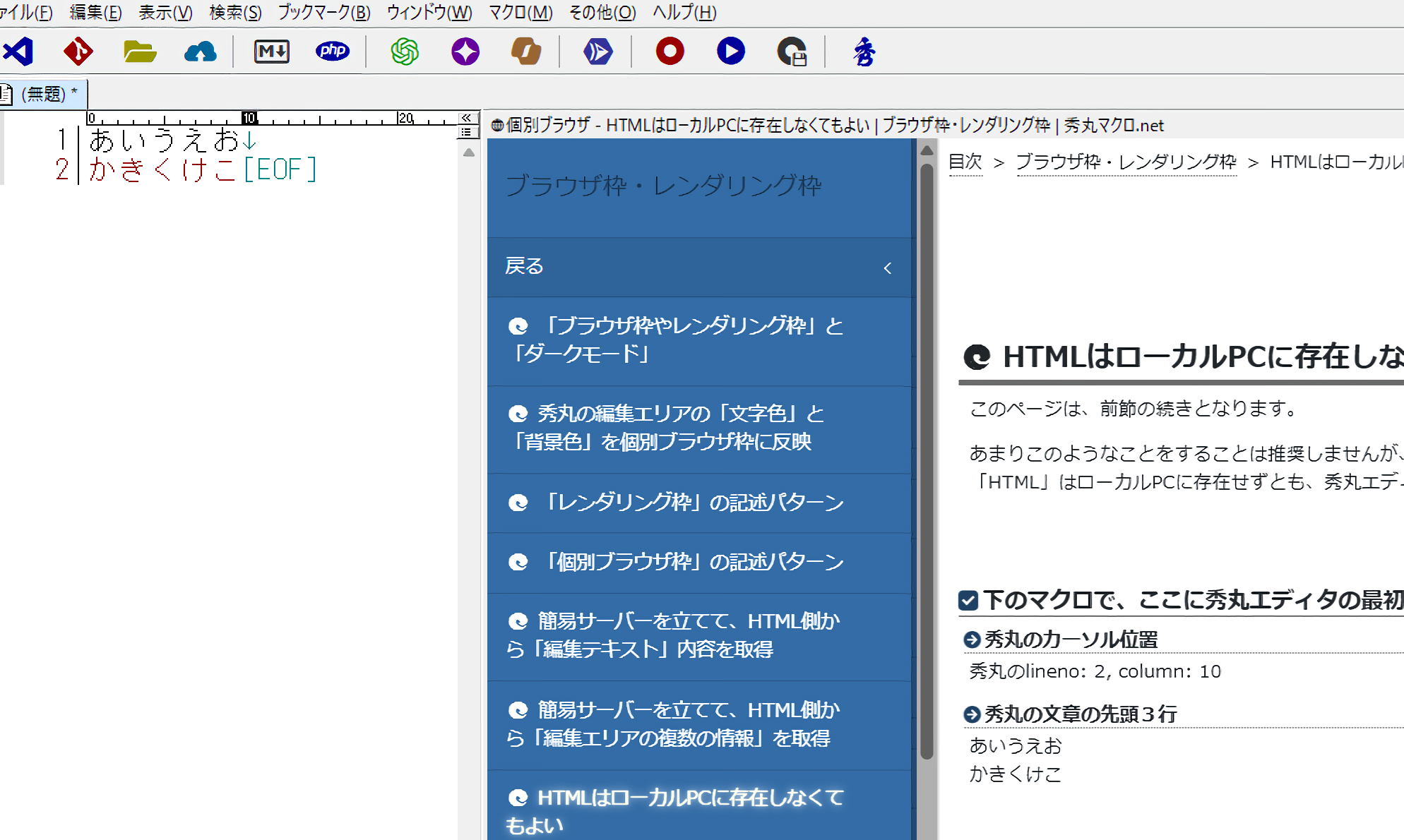
Task: Click the red Git toolbar icon
Action: [78, 52]
